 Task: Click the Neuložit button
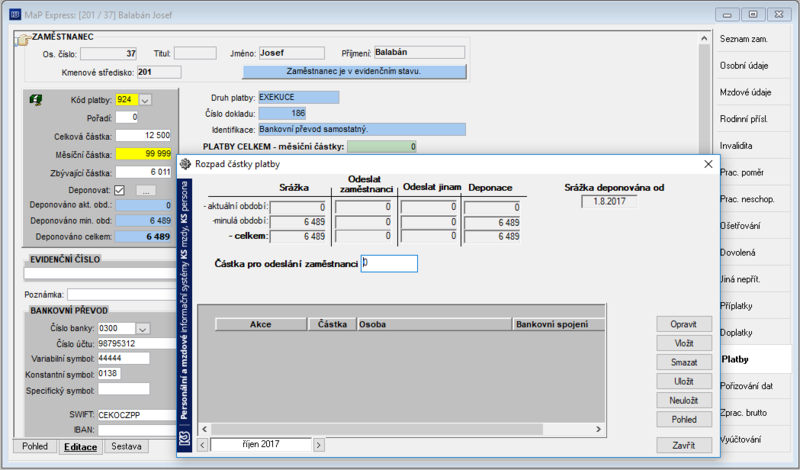pyautogui.click(x=684, y=400)
